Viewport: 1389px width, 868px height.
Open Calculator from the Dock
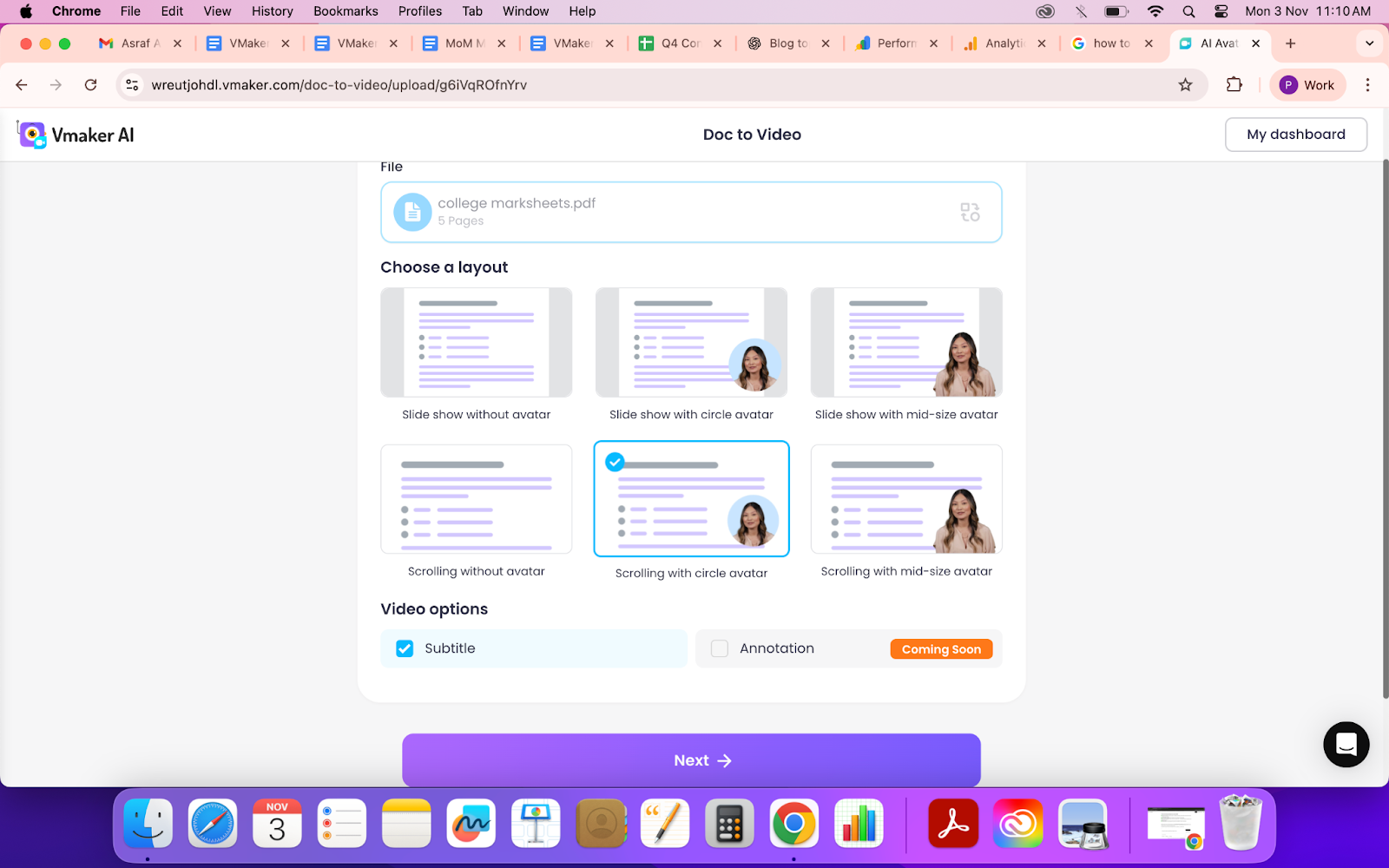729,823
